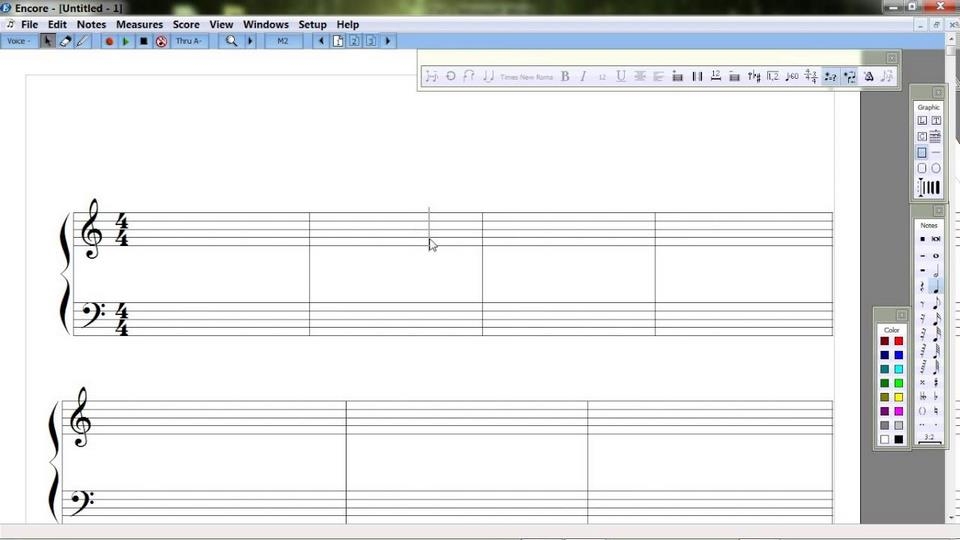Select the ellipse graphic tool
The width and height of the screenshot is (960, 540).
936,168
